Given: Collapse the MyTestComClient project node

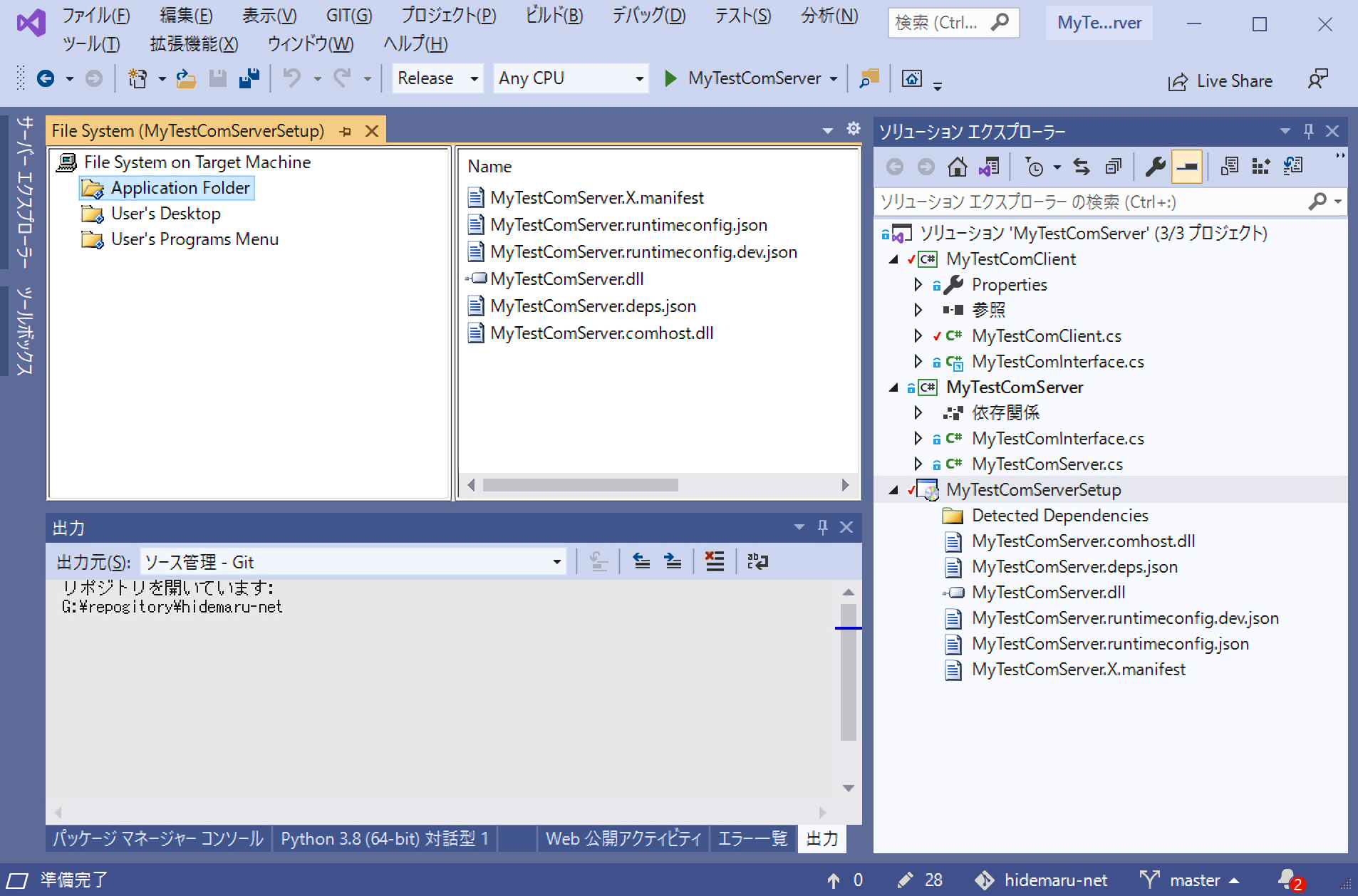Looking at the screenshot, I should [x=893, y=259].
